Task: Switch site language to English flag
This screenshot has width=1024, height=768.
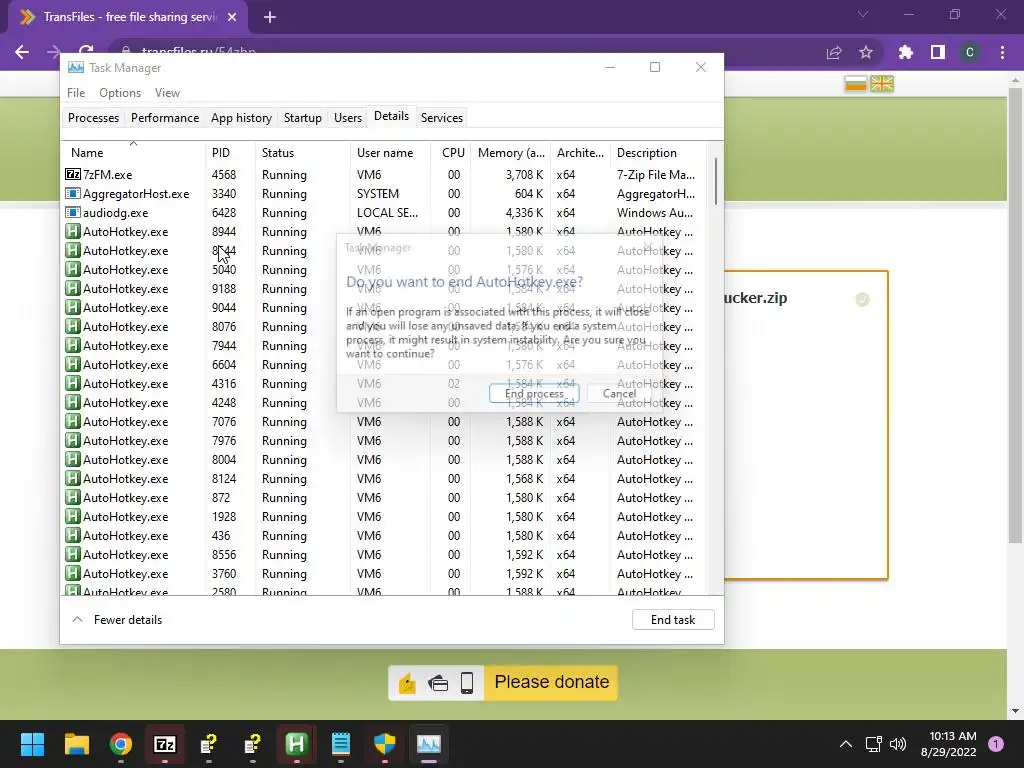Action: coord(882,84)
